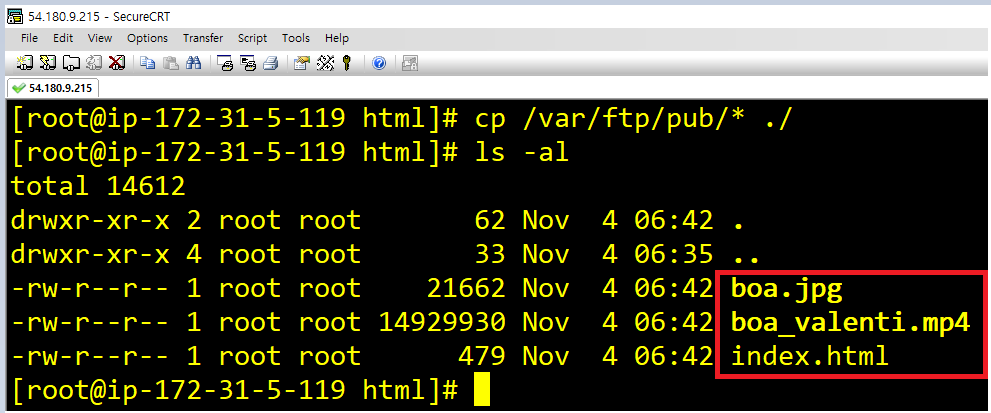
Task: Open the File menu
Action: pos(29,38)
